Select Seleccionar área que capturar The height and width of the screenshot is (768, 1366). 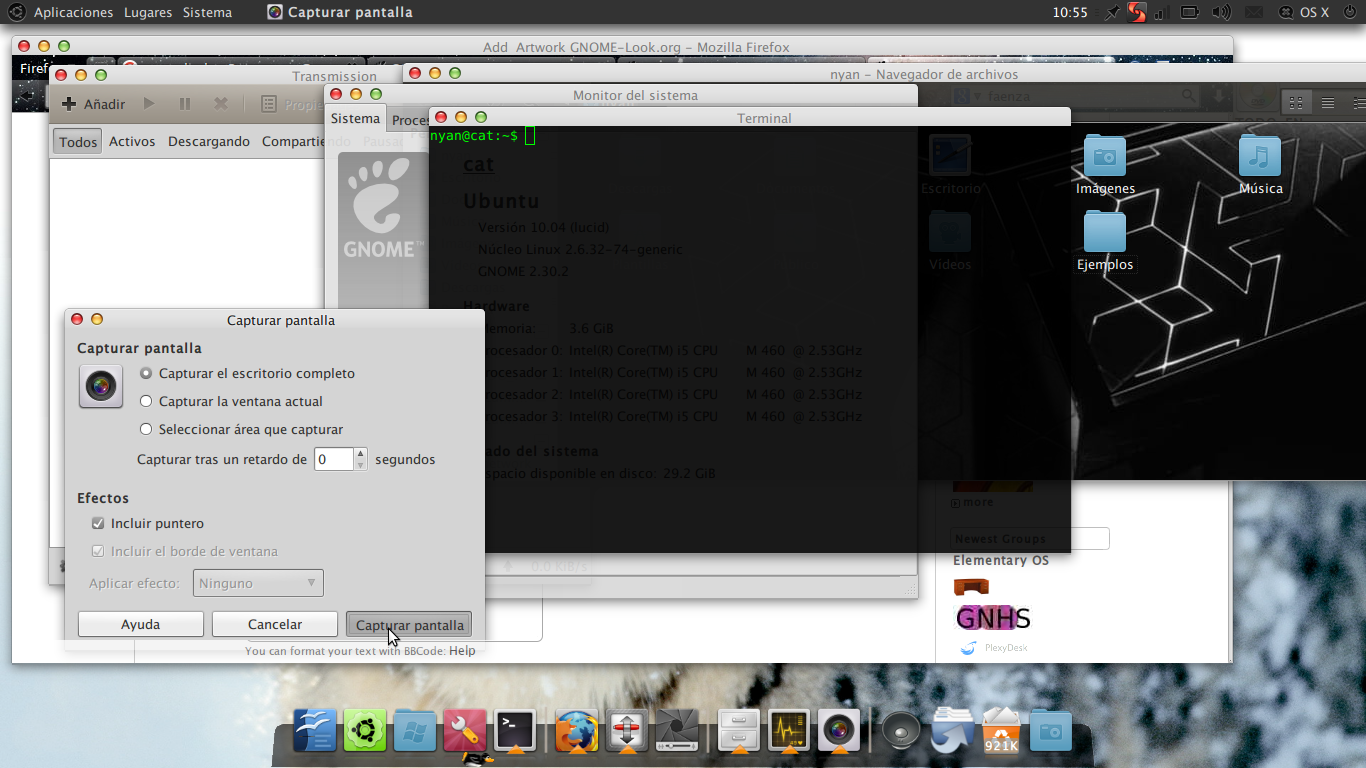click(241, 429)
